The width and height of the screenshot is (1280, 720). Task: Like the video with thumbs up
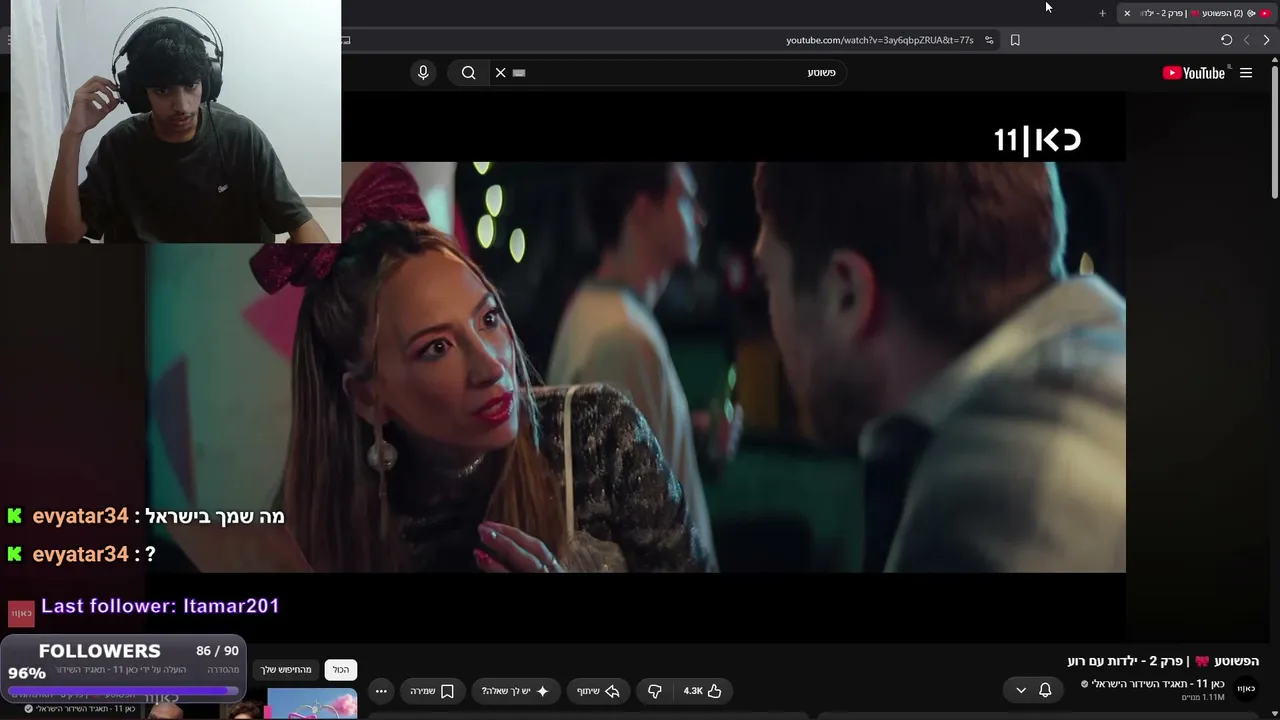pyautogui.click(x=703, y=691)
